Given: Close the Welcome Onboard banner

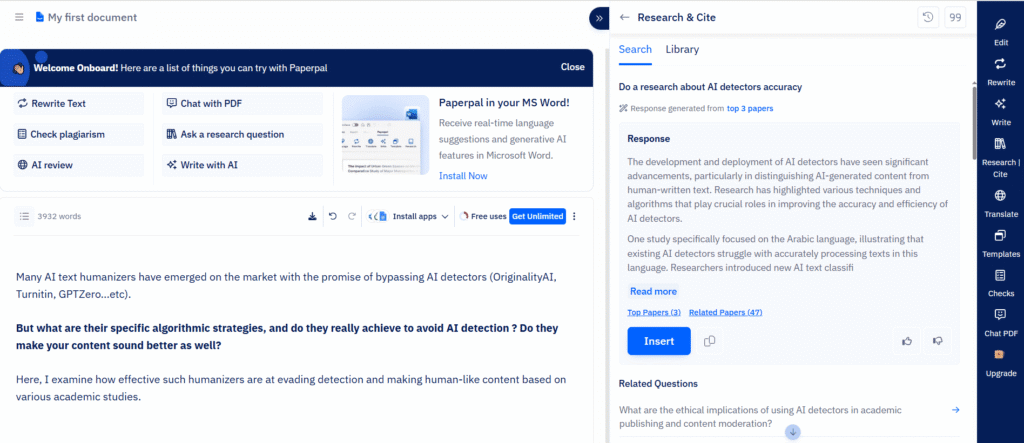Looking at the screenshot, I should (x=572, y=67).
